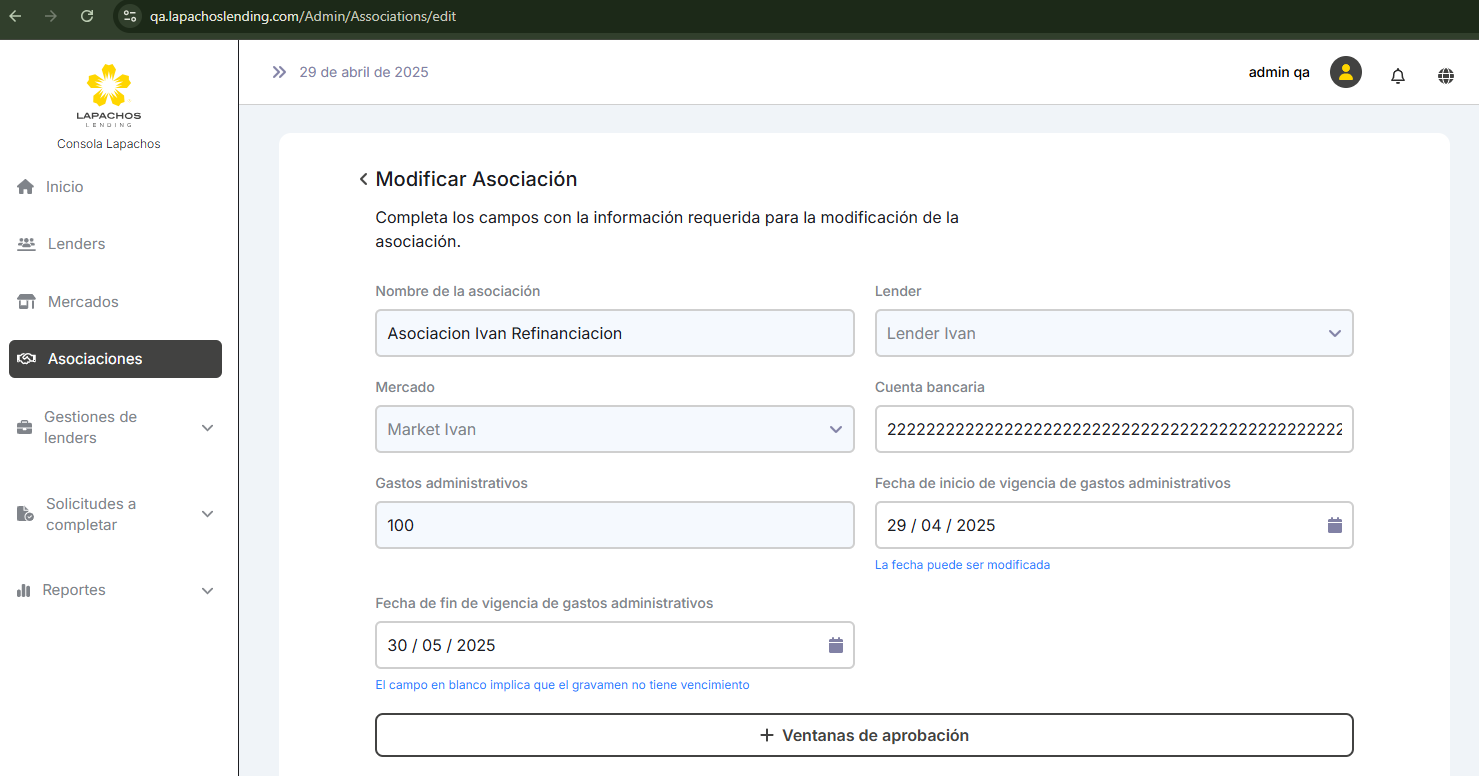Reload page with browser refresh icon
This screenshot has width=1479, height=776.
point(87,16)
